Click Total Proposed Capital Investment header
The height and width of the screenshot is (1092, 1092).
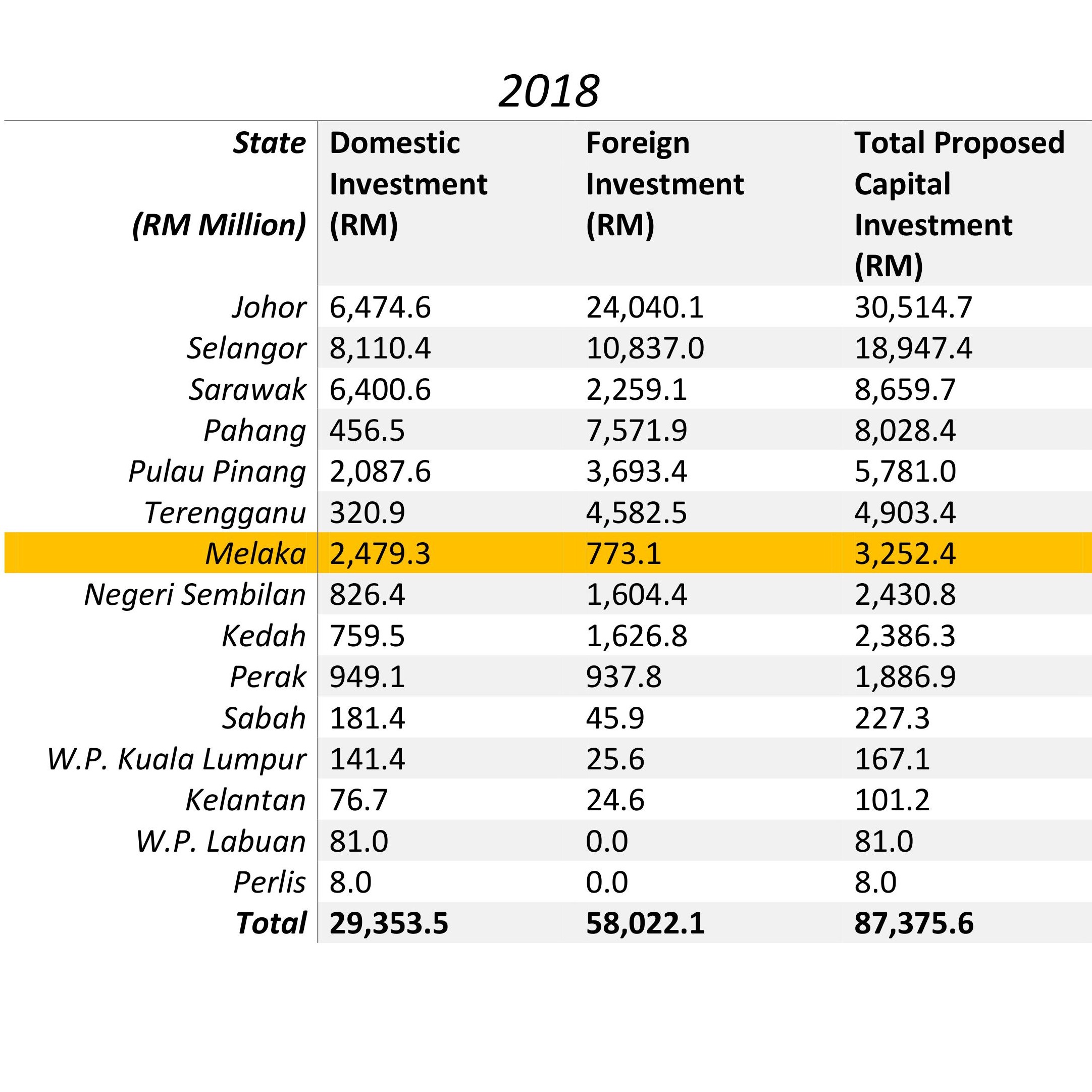coord(960,204)
